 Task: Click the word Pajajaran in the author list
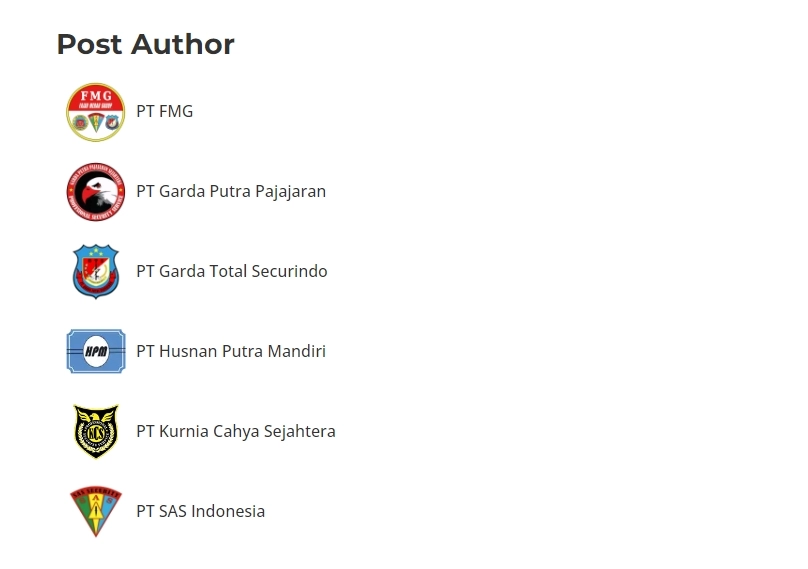pyautogui.click(x=290, y=192)
